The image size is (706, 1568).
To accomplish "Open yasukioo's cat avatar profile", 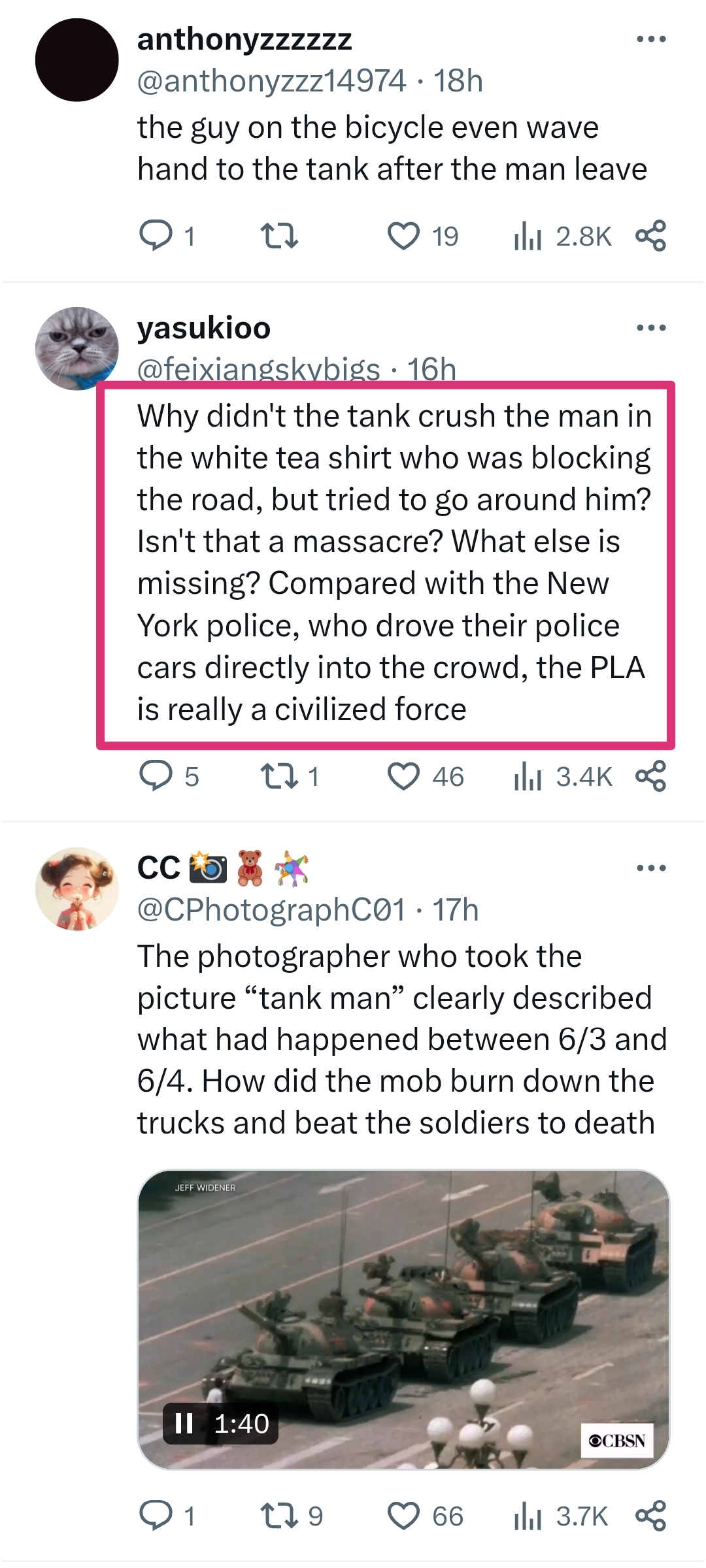I will tap(76, 348).
